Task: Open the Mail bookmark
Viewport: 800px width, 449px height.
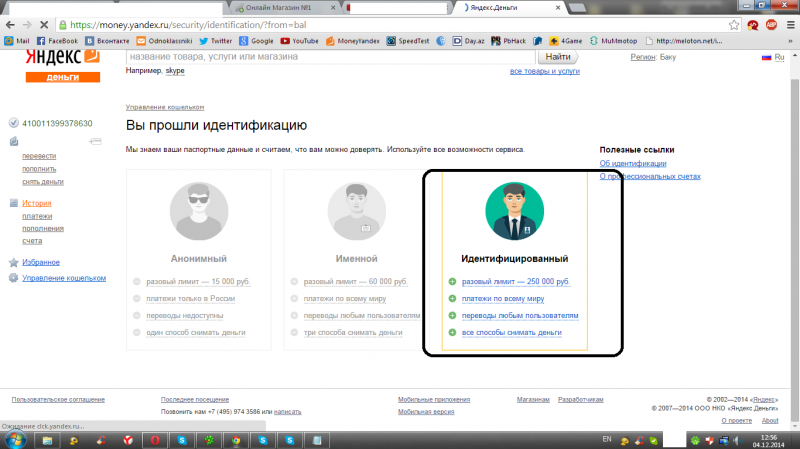Action: pyautogui.click(x=17, y=41)
